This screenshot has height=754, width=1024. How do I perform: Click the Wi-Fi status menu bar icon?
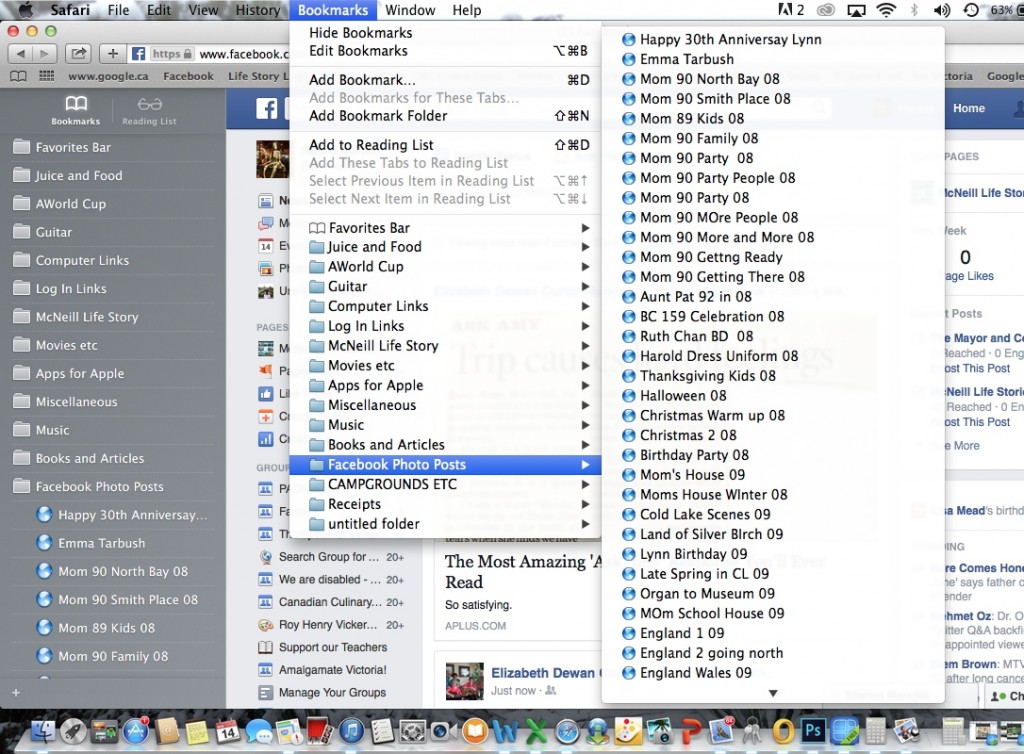(x=886, y=10)
